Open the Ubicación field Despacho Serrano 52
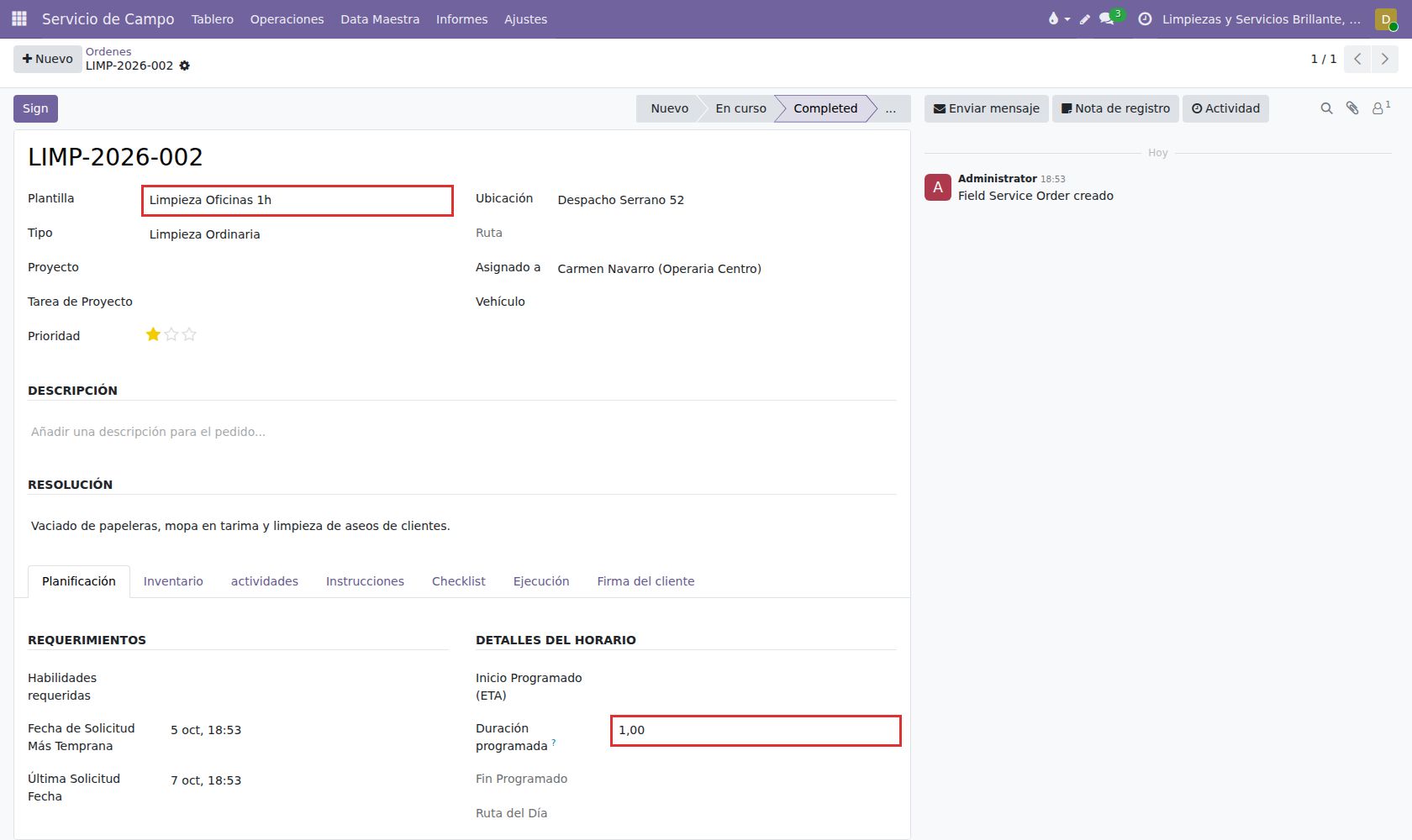 [726, 200]
